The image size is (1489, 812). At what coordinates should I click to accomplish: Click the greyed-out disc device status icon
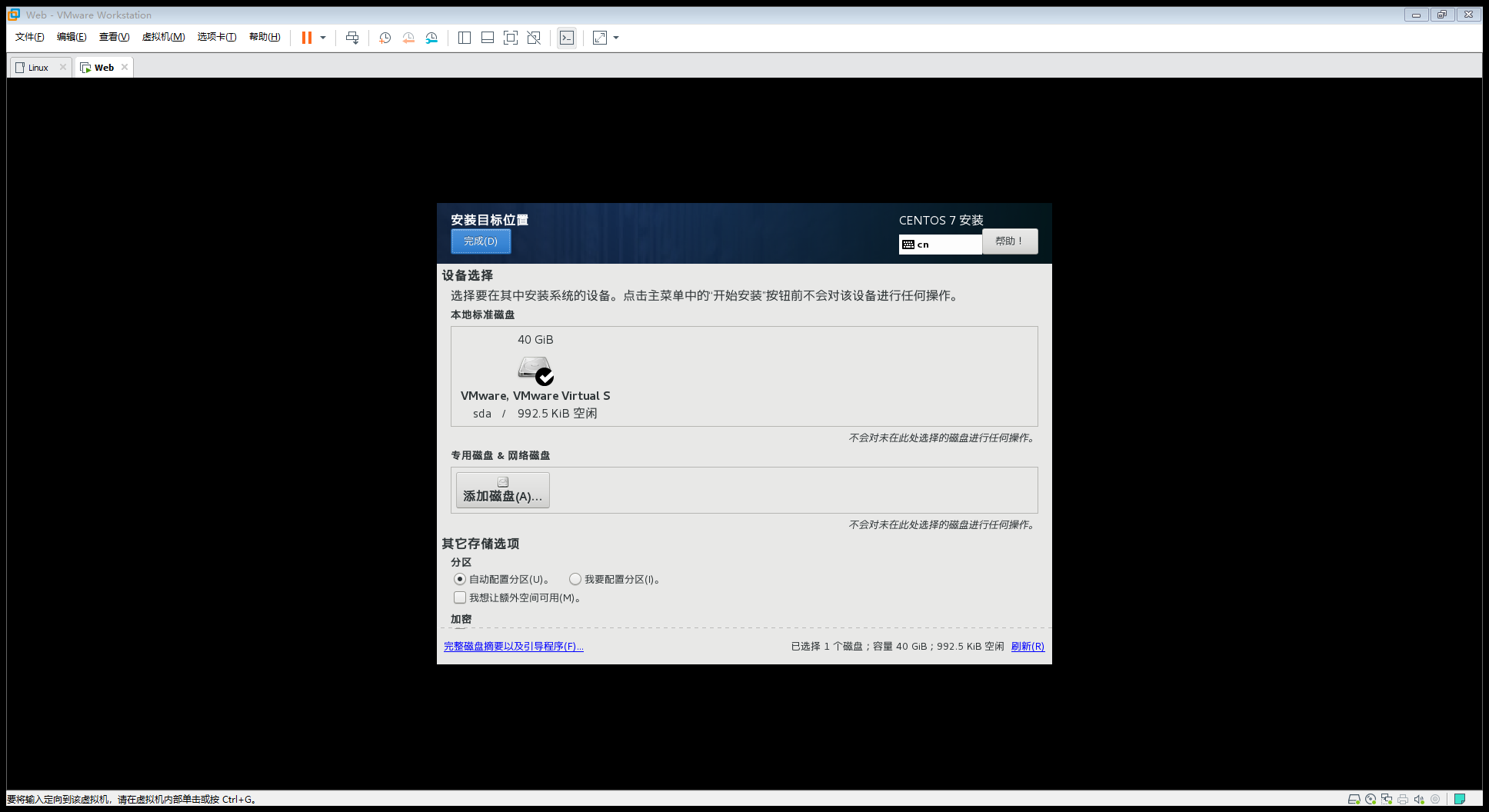pos(1435,800)
